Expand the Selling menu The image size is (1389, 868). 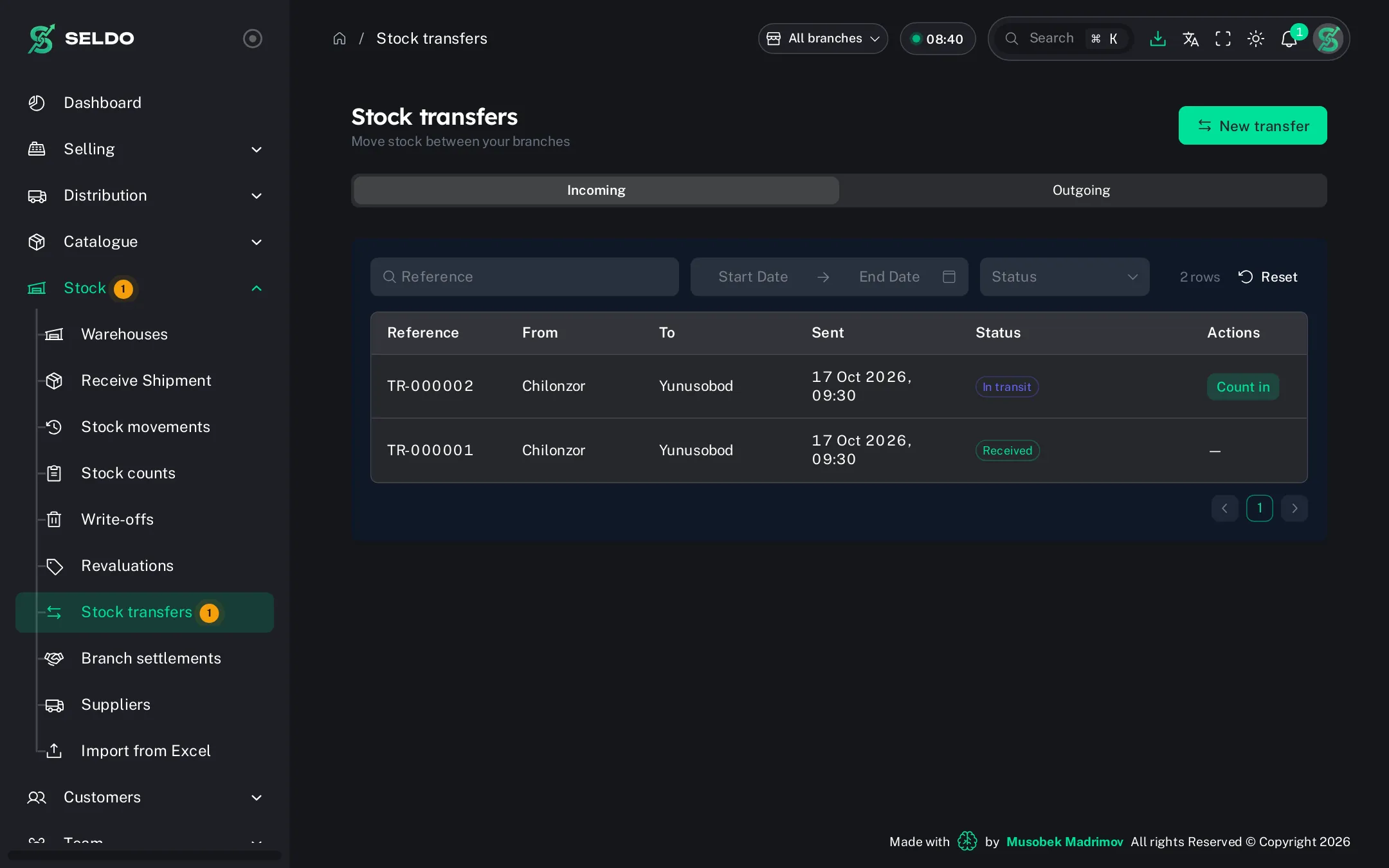point(145,149)
